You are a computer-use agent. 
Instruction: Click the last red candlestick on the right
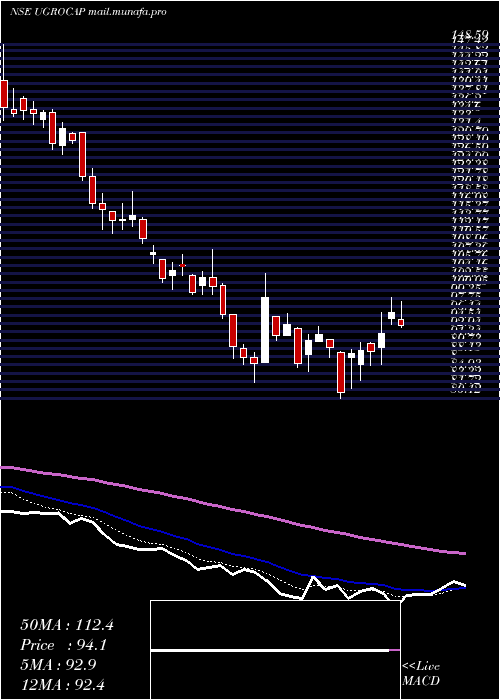[x=401, y=322]
